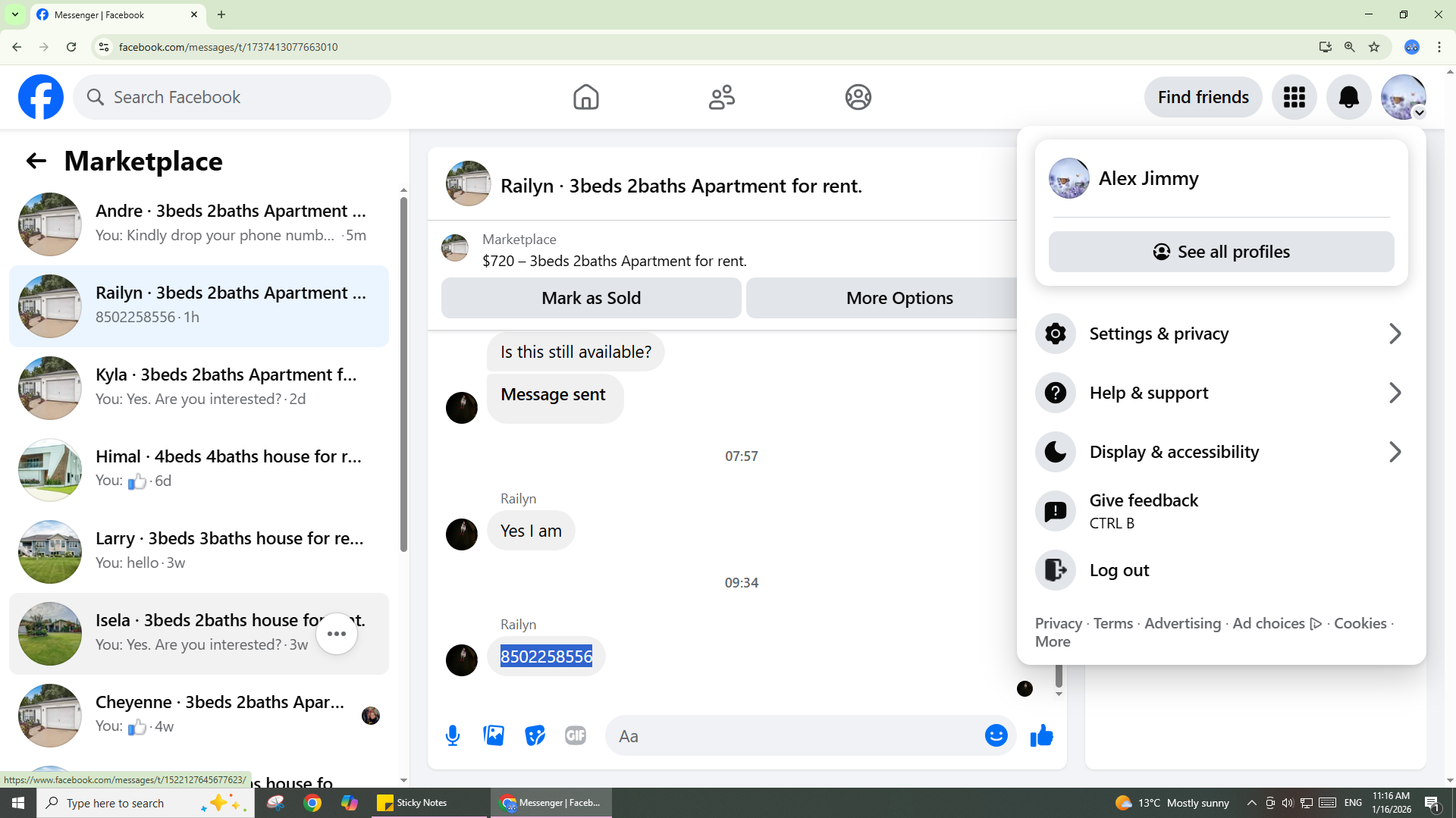Screen dimensions: 1456x818
Task: Click Mark as Sold button
Action: tap(591, 298)
